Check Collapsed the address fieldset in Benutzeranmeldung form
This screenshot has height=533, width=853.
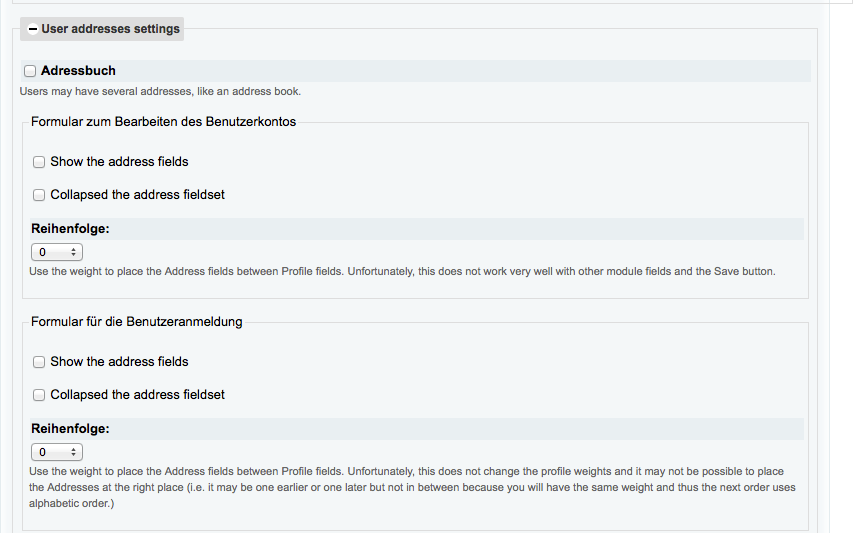point(39,395)
